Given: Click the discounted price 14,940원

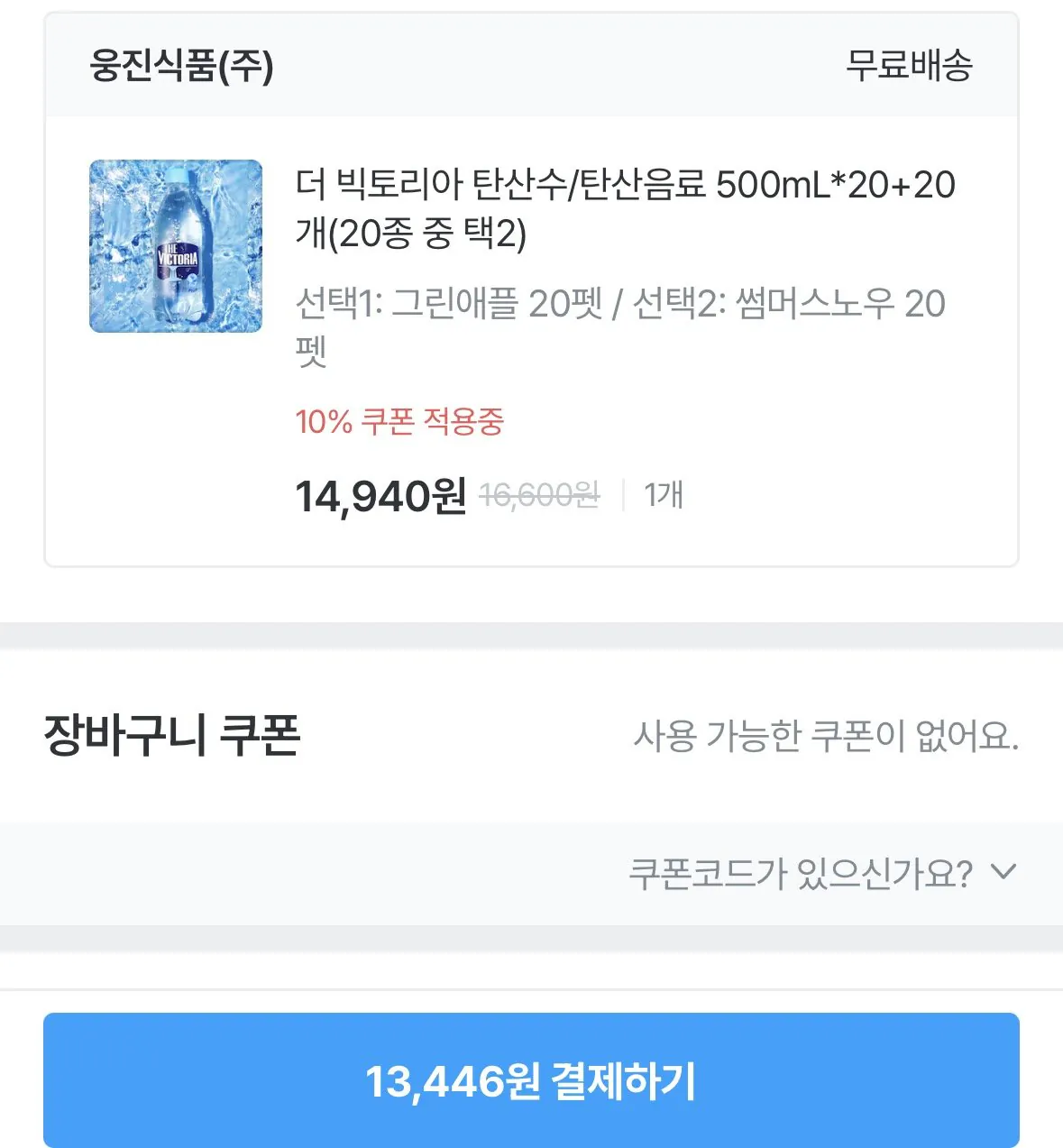Looking at the screenshot, I should (380, 496).
